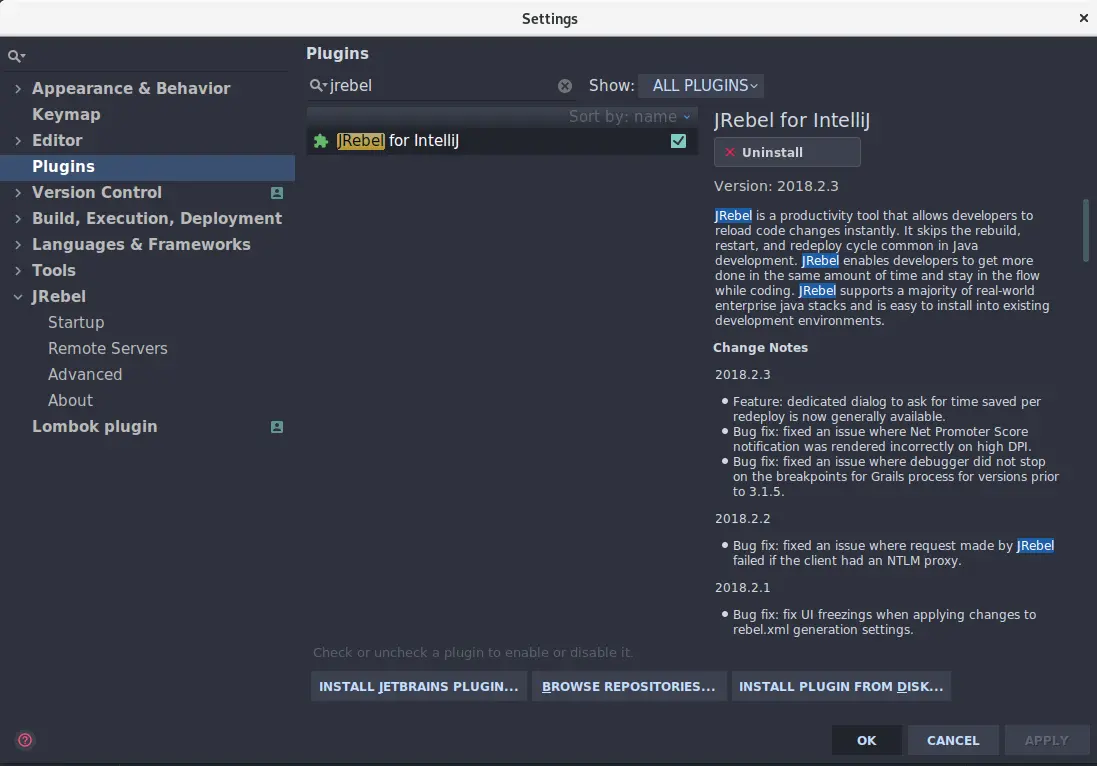Confirm settings with OK button
Image resolution: width=1097 pixels, height=766 pixels.
(866, 740)
